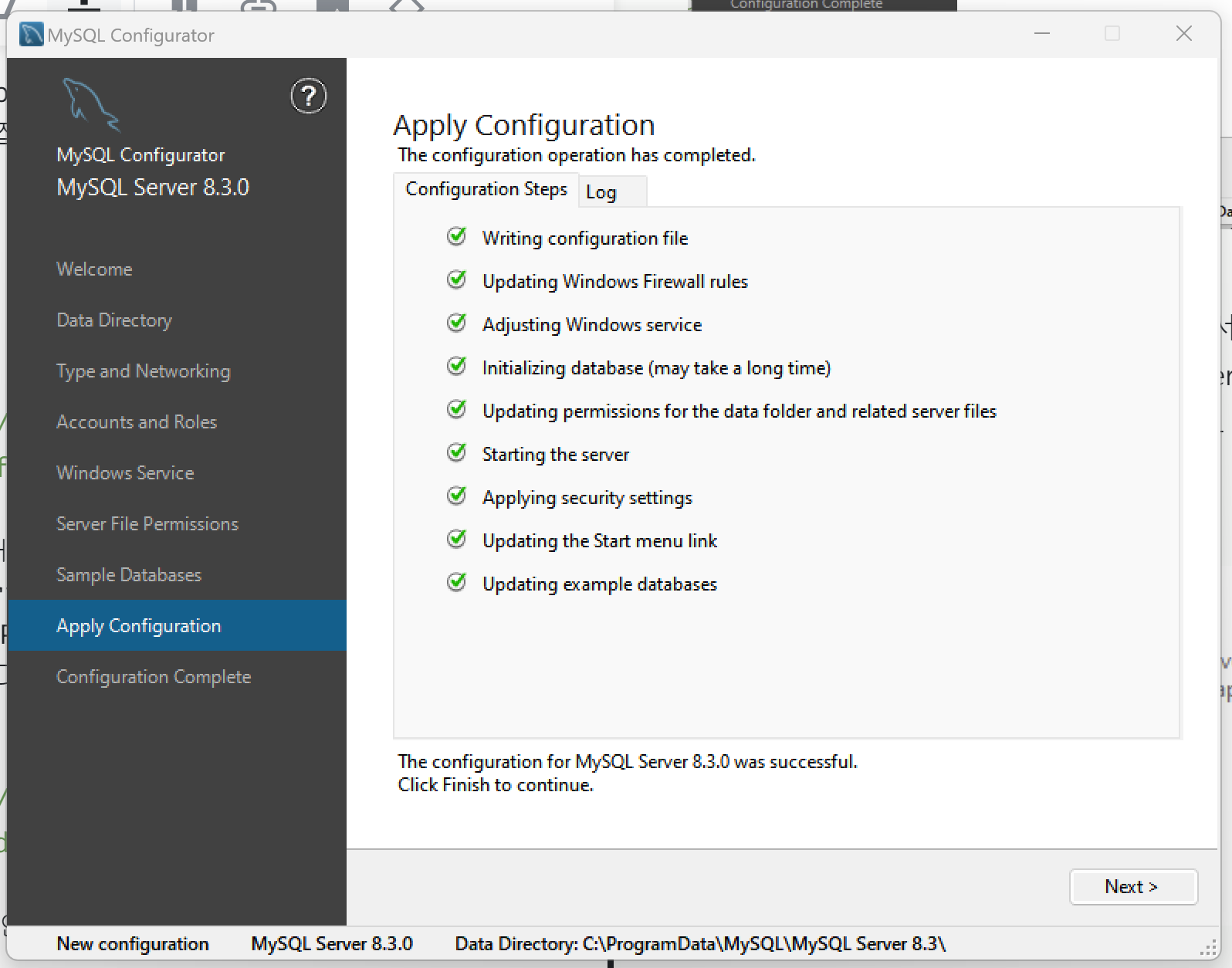The width and height of the screenshot is (1232, 968).
Task: Click 'MySQL Server 8.3.0' title in sidebar
Action: 153,188
